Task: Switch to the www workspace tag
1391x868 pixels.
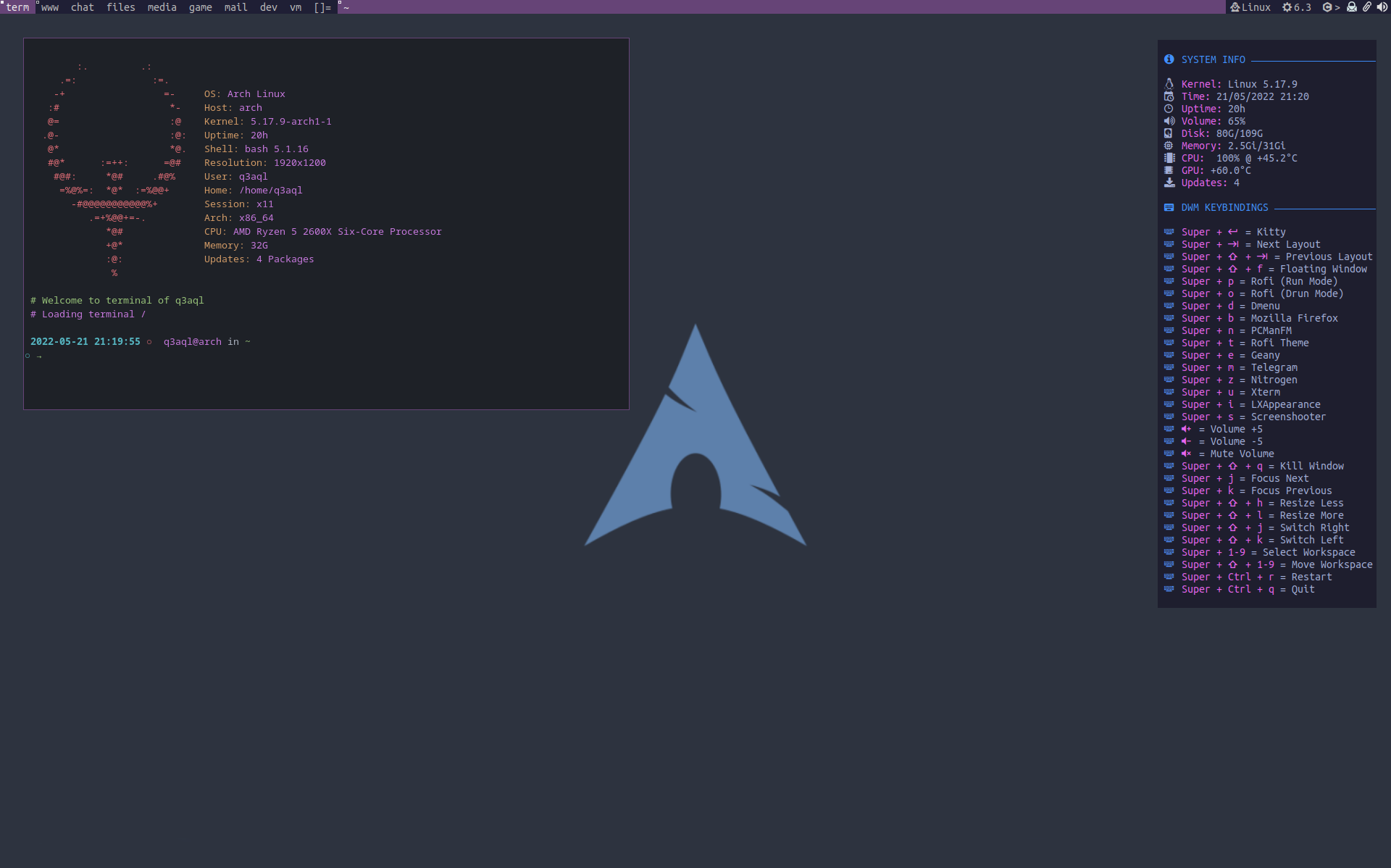Action: pos(50,7)
